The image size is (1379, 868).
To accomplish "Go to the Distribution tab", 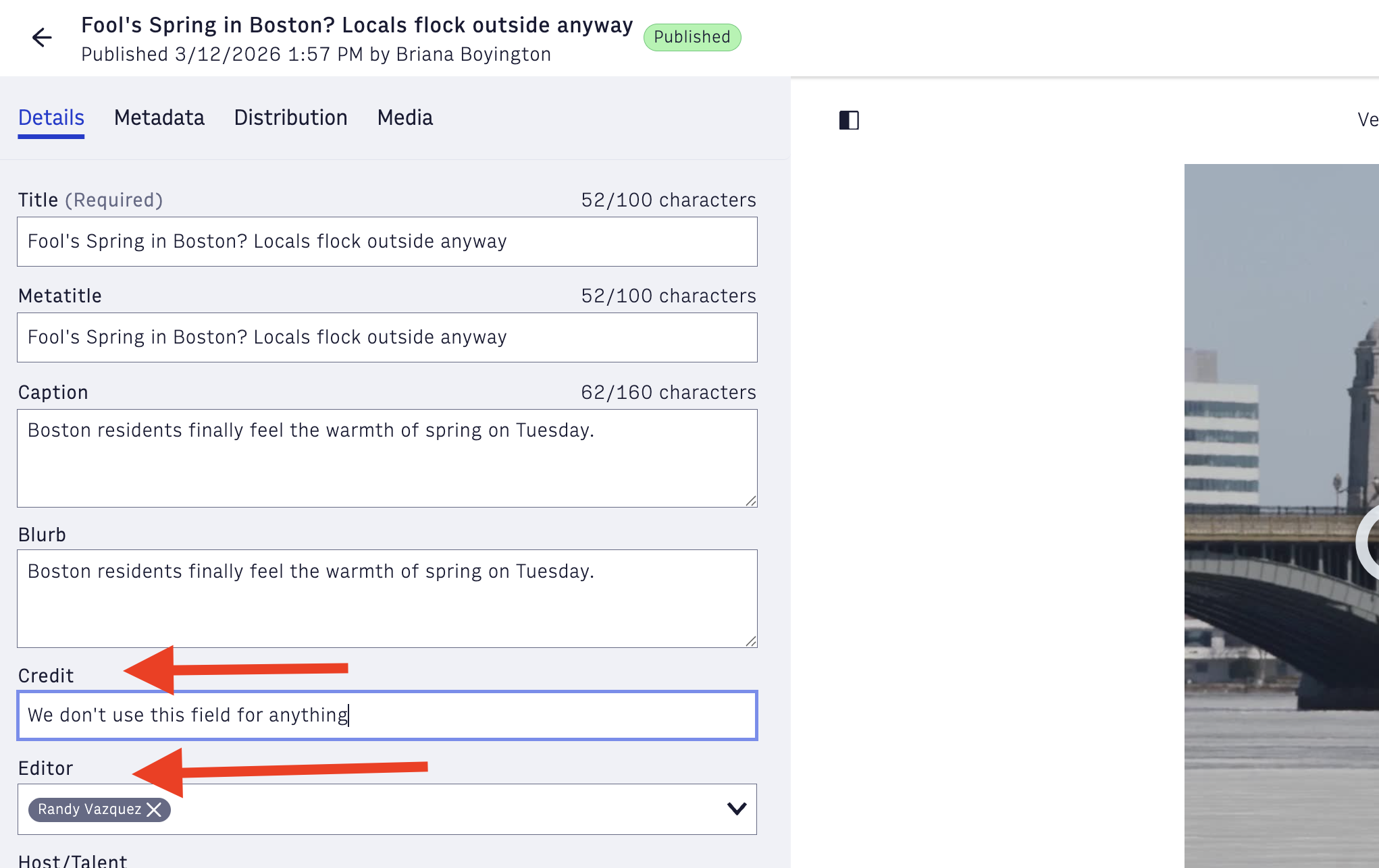I will click(x=290, y=118).
